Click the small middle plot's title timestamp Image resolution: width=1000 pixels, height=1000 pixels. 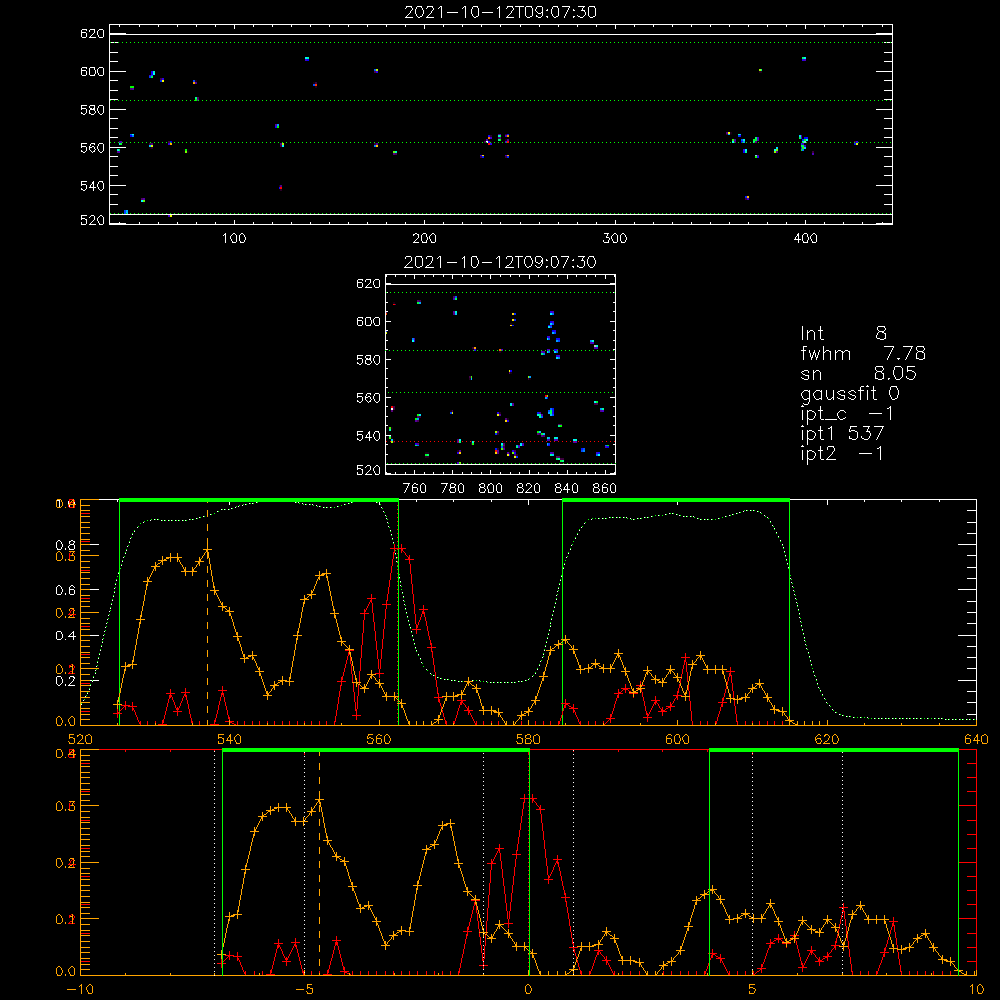500,262
